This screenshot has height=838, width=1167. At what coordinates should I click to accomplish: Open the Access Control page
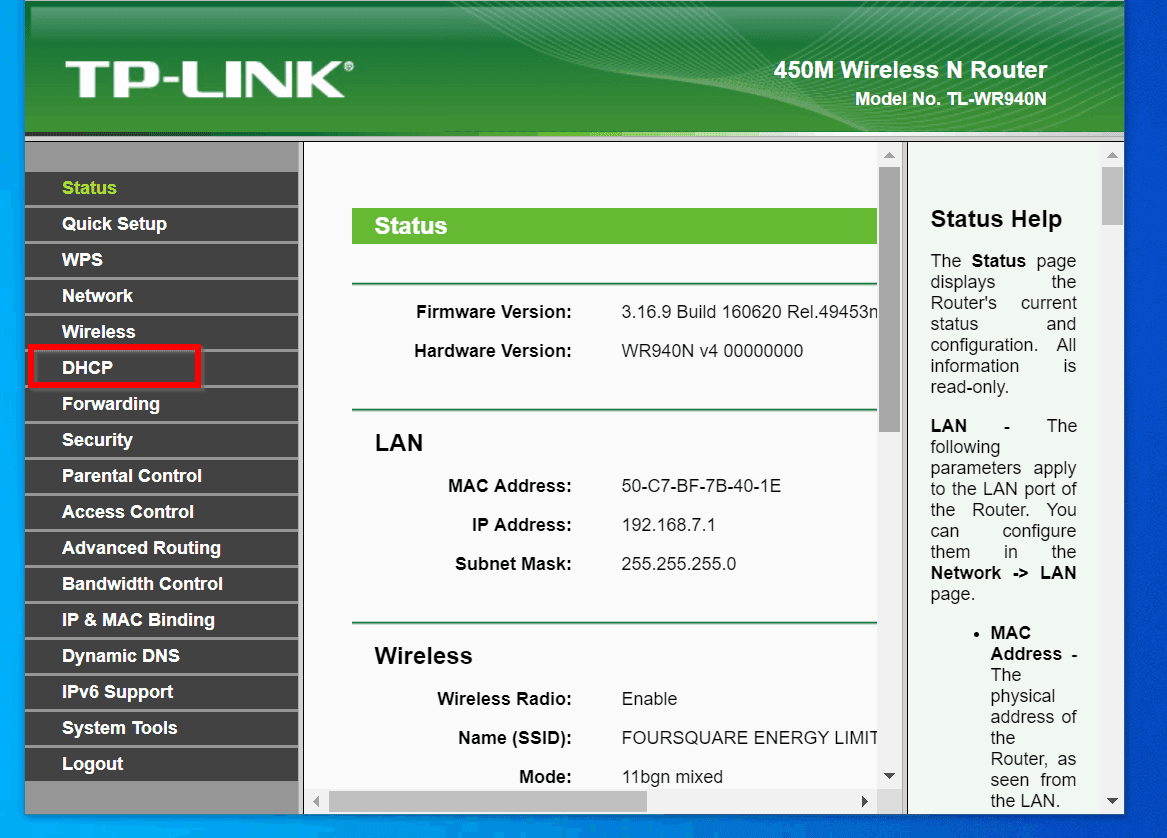click(x=128, y=512)
